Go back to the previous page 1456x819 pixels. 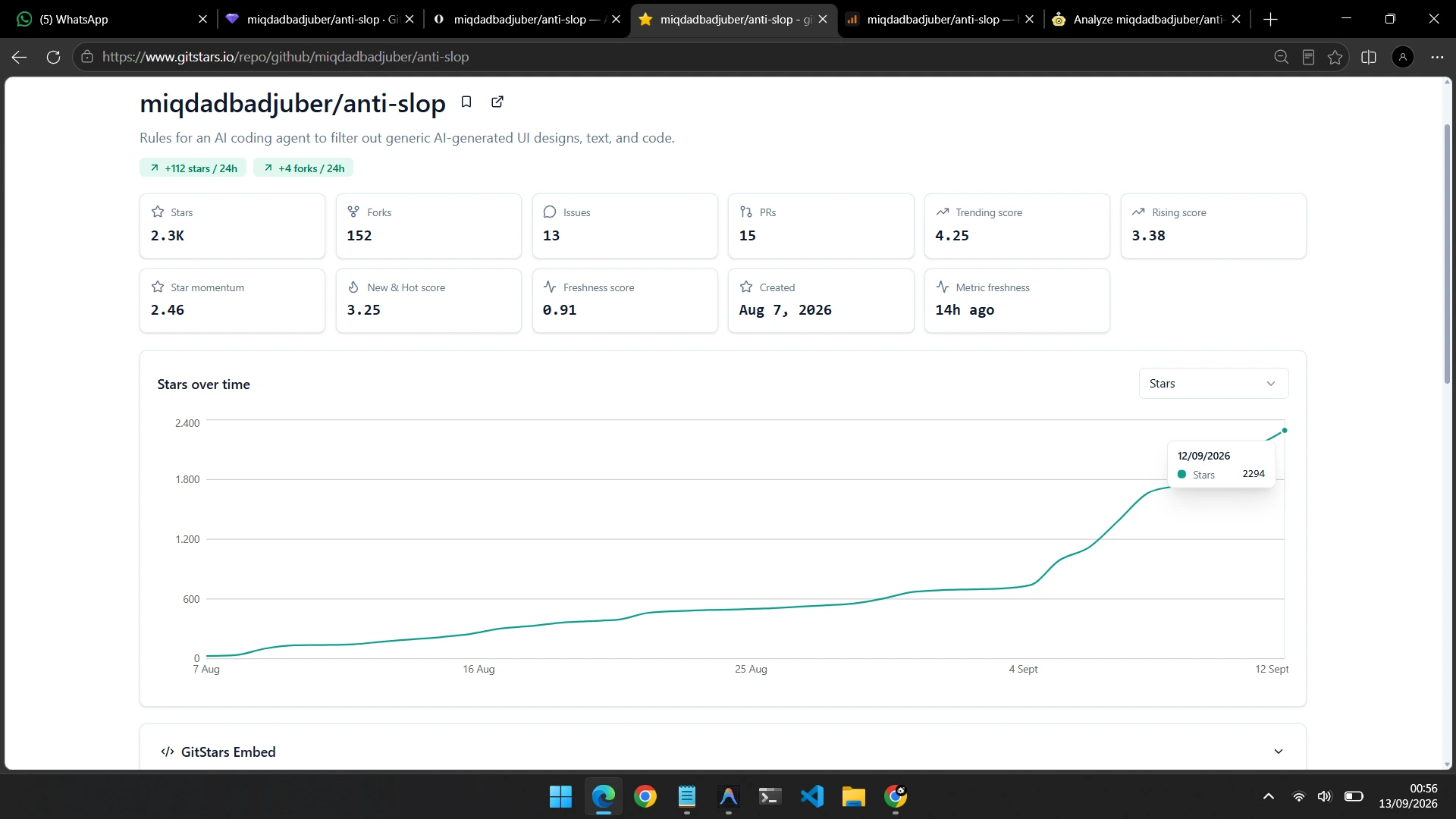[20, 57]
